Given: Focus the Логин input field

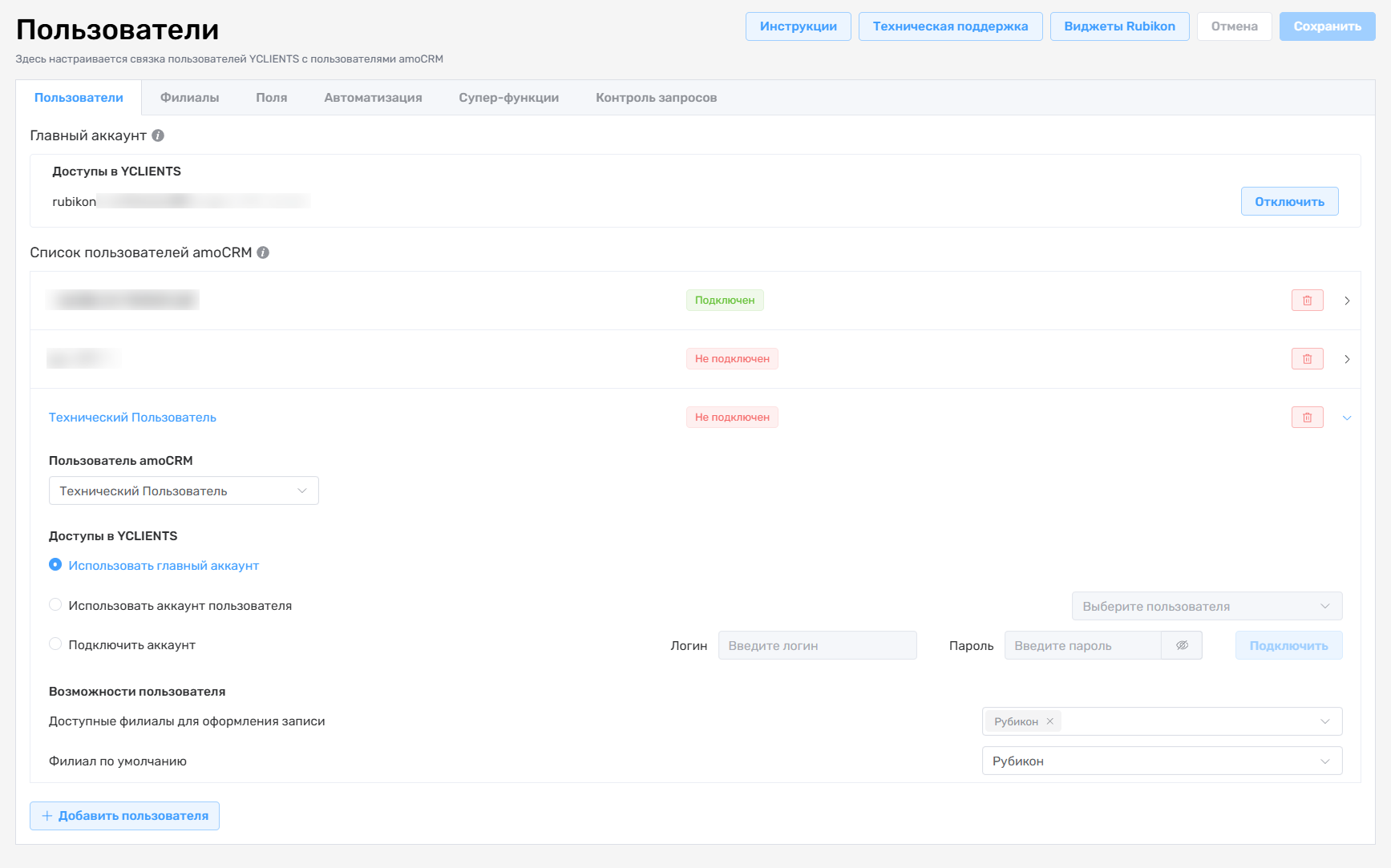Looking at the screenshot, I should click(817, 645).
